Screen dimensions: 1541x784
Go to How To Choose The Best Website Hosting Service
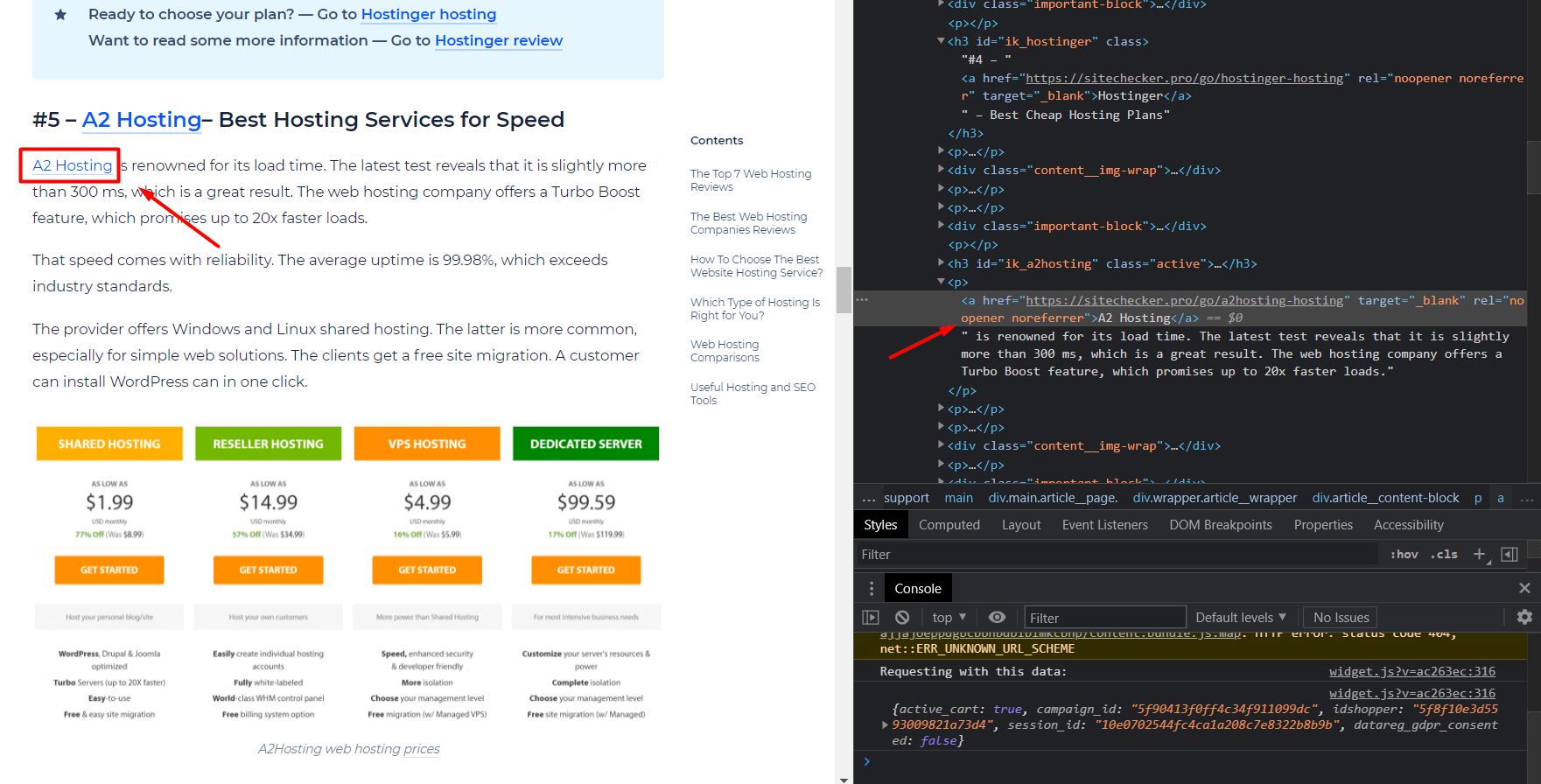pyautogui.click(x=756, y=266)
